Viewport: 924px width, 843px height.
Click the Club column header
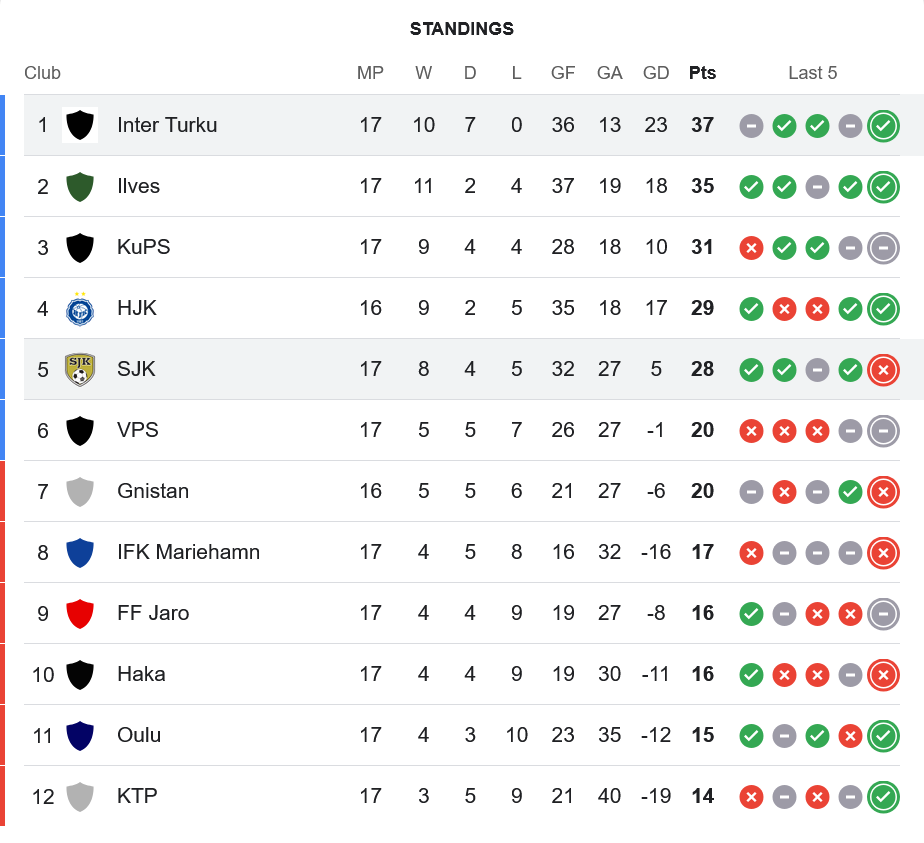(x=42, y=73)
